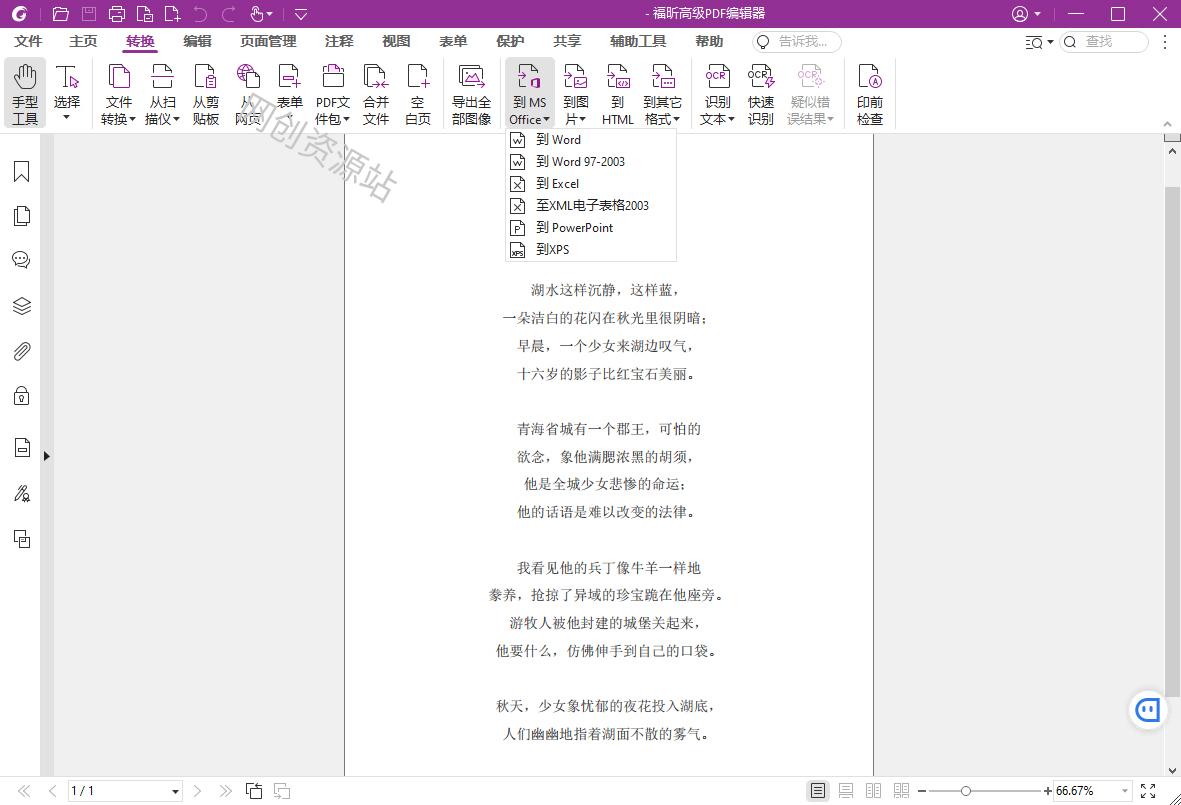
Task: Open the Security lock panel
Action: 22,395
